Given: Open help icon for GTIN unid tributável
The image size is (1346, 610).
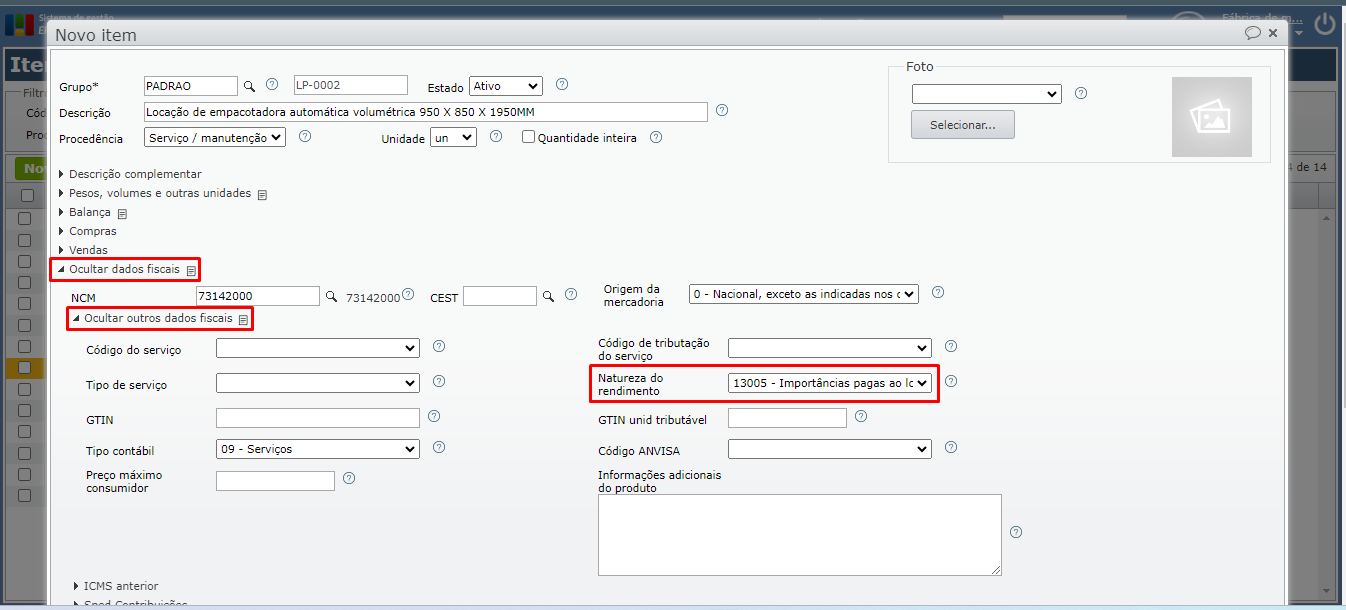Looking at the screenshot, I should tap(861, 416).
